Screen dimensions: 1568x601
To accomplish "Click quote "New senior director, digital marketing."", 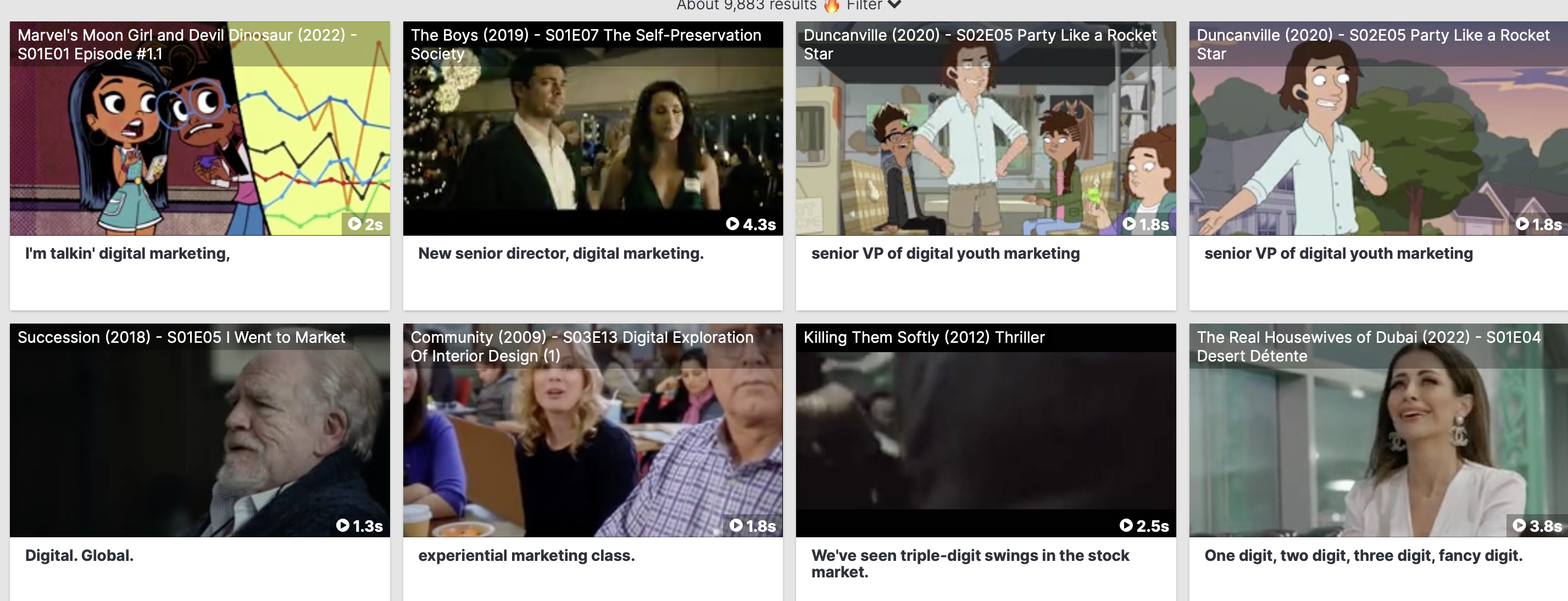I will pos(560,254).
